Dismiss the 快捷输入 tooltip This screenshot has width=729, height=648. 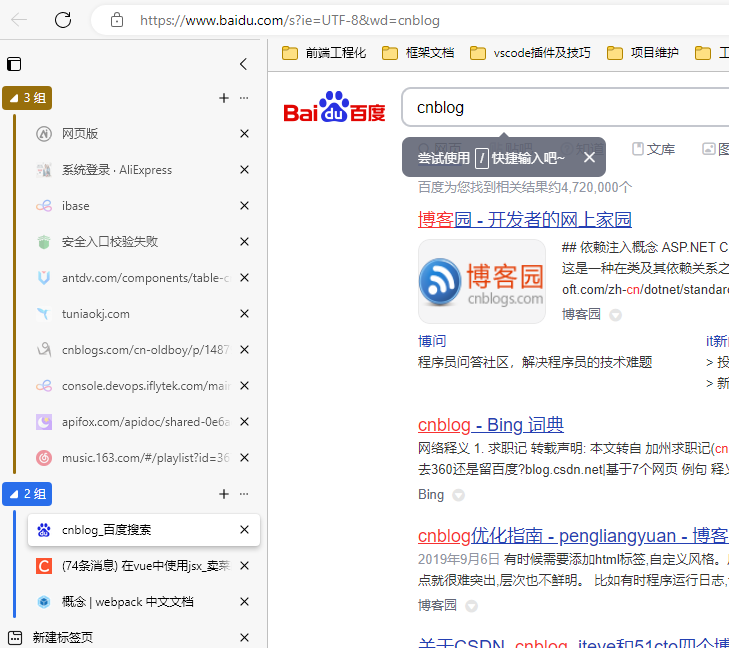click(x=590, y=158)
